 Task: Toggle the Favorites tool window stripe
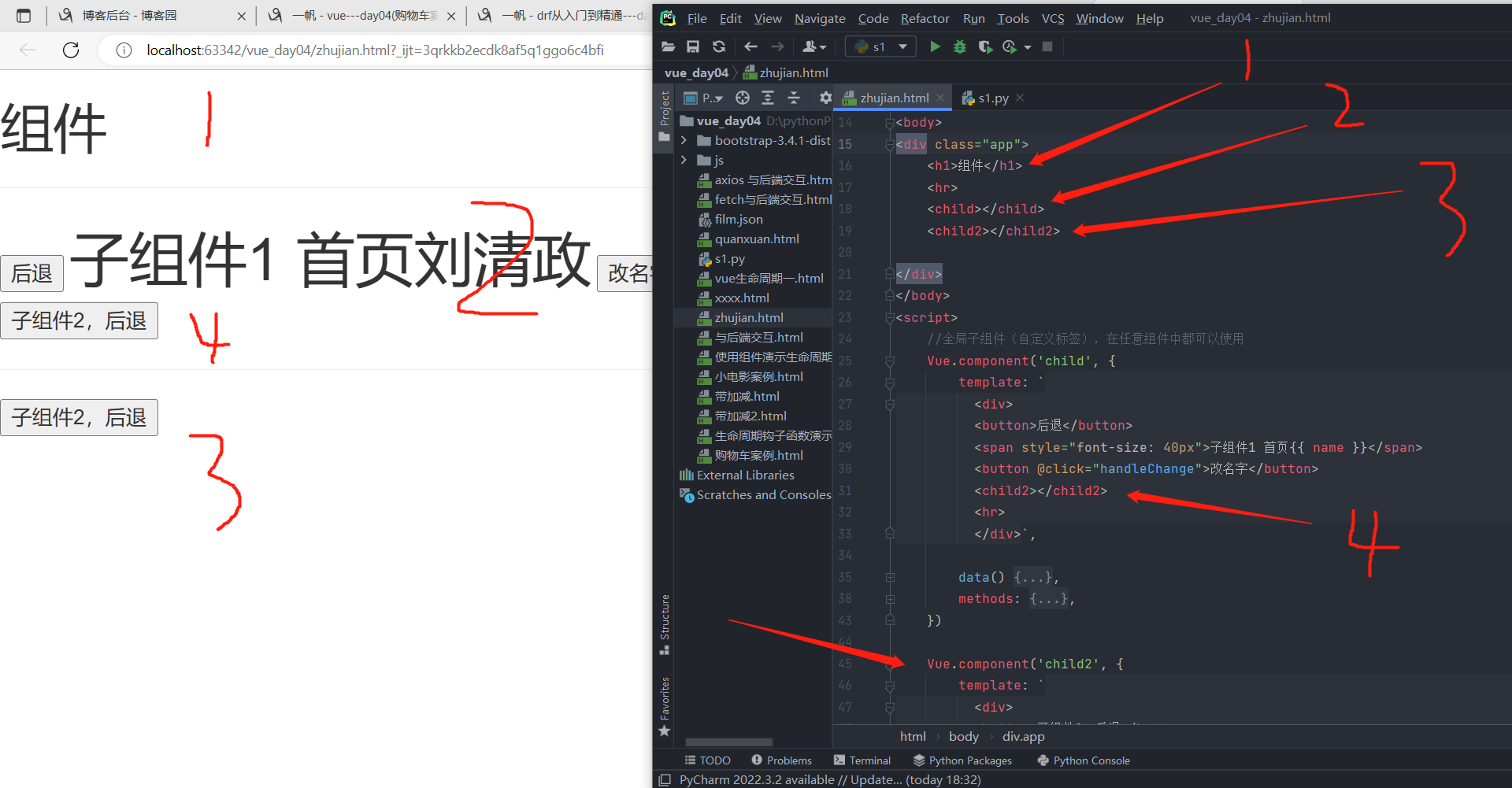coord(665,707)
